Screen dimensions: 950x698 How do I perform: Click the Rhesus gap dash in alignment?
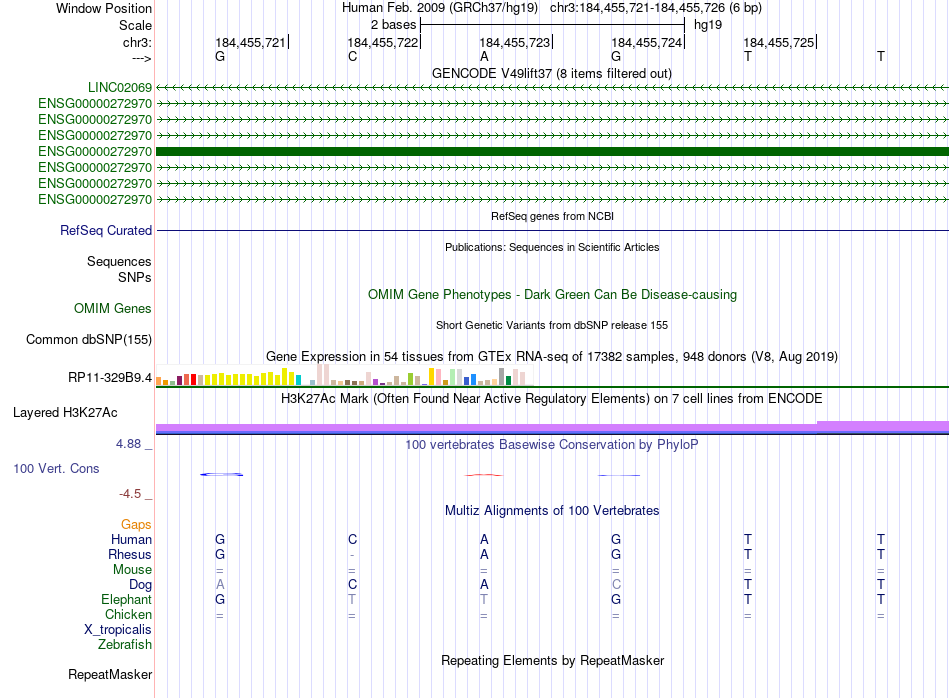pyautogui.click(x=352, y=555)
